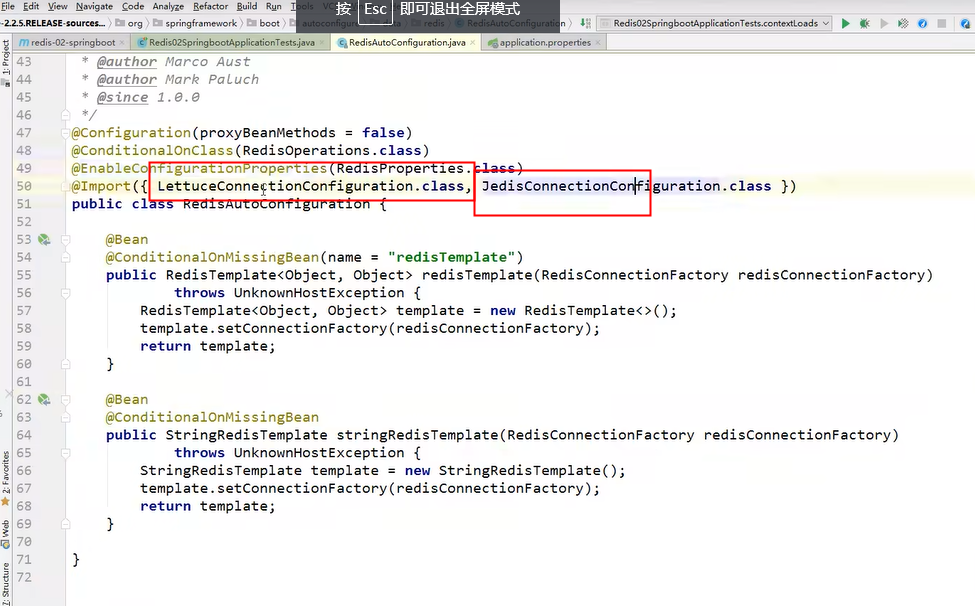Click the build project hammer icon

pyautogui.click(x=585, y=24)
